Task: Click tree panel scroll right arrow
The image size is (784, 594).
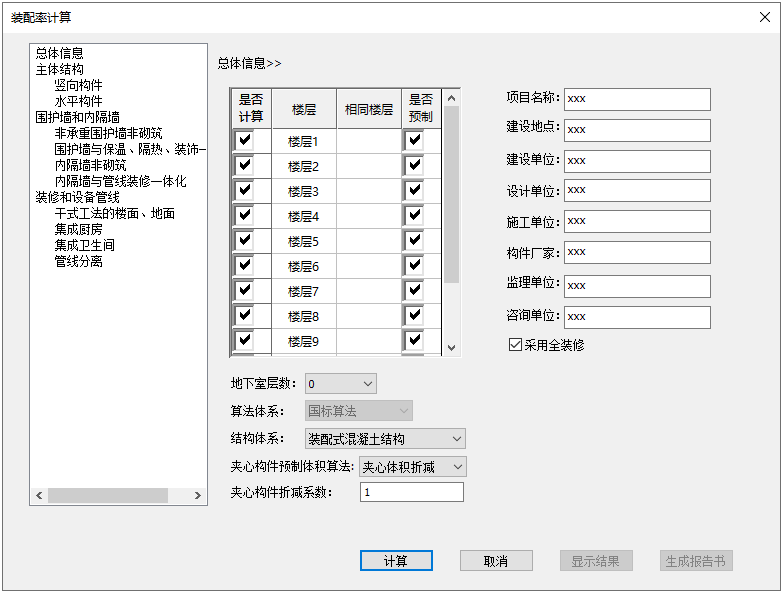Action: point(199,496)
